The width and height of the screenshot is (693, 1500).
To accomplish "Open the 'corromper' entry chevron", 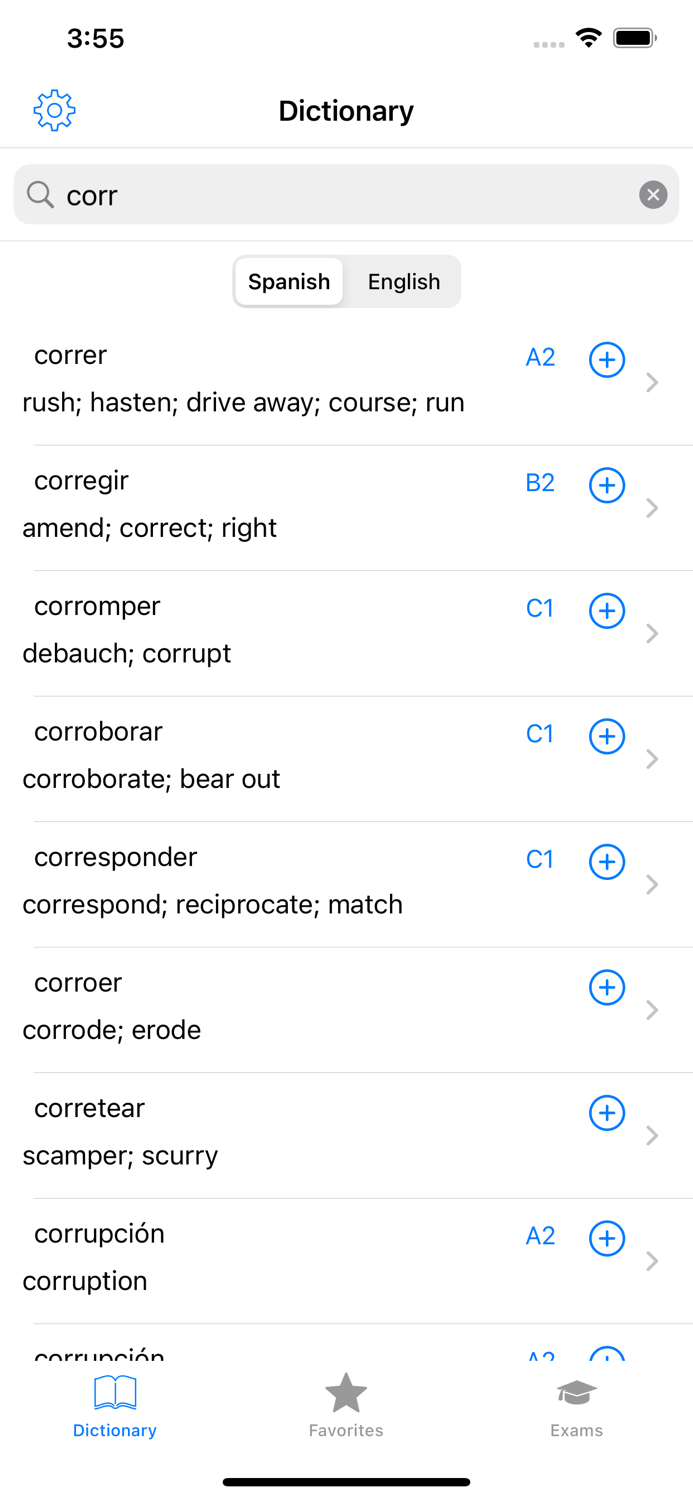I will (x=652, y=632).
